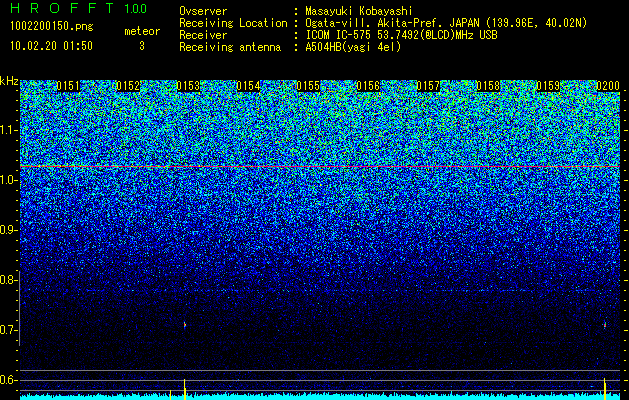This screenshot has width=629, height=400.
Task: Click the red horizontal carrier line
Action: click(320, 166)
